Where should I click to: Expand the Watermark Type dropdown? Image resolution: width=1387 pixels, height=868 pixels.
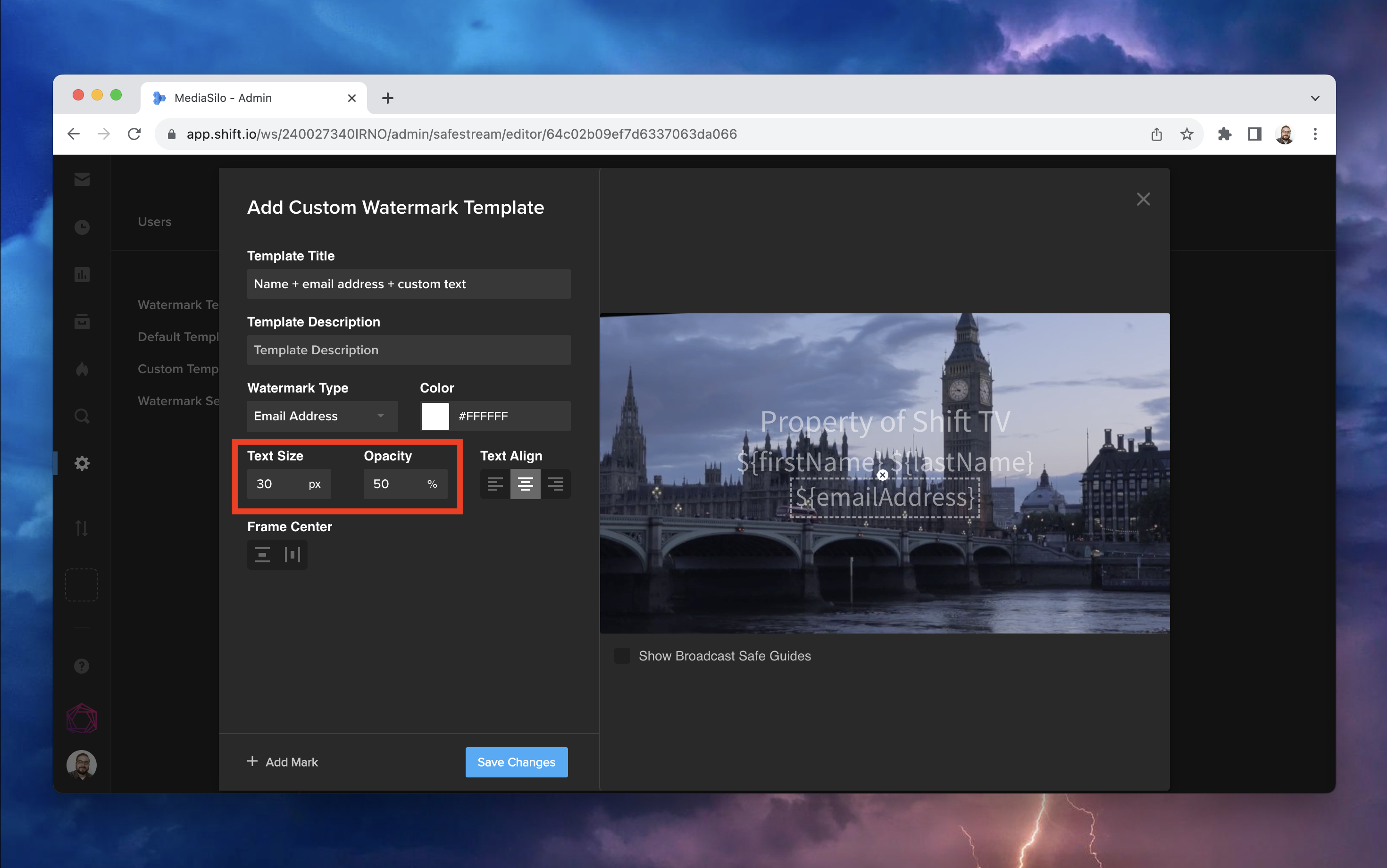click(x=322, y=416)
